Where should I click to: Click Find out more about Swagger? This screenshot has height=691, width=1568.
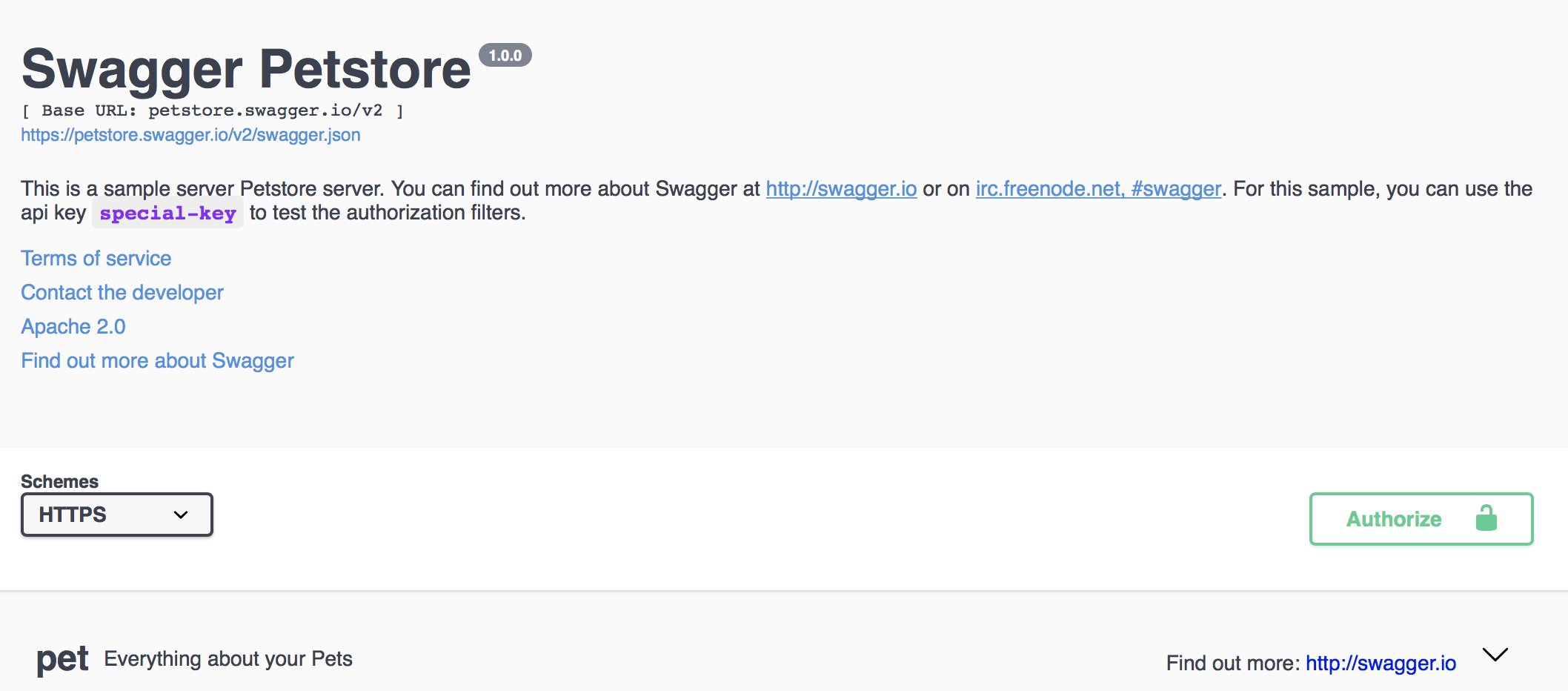pyautogui.click(x=157, y=360)
